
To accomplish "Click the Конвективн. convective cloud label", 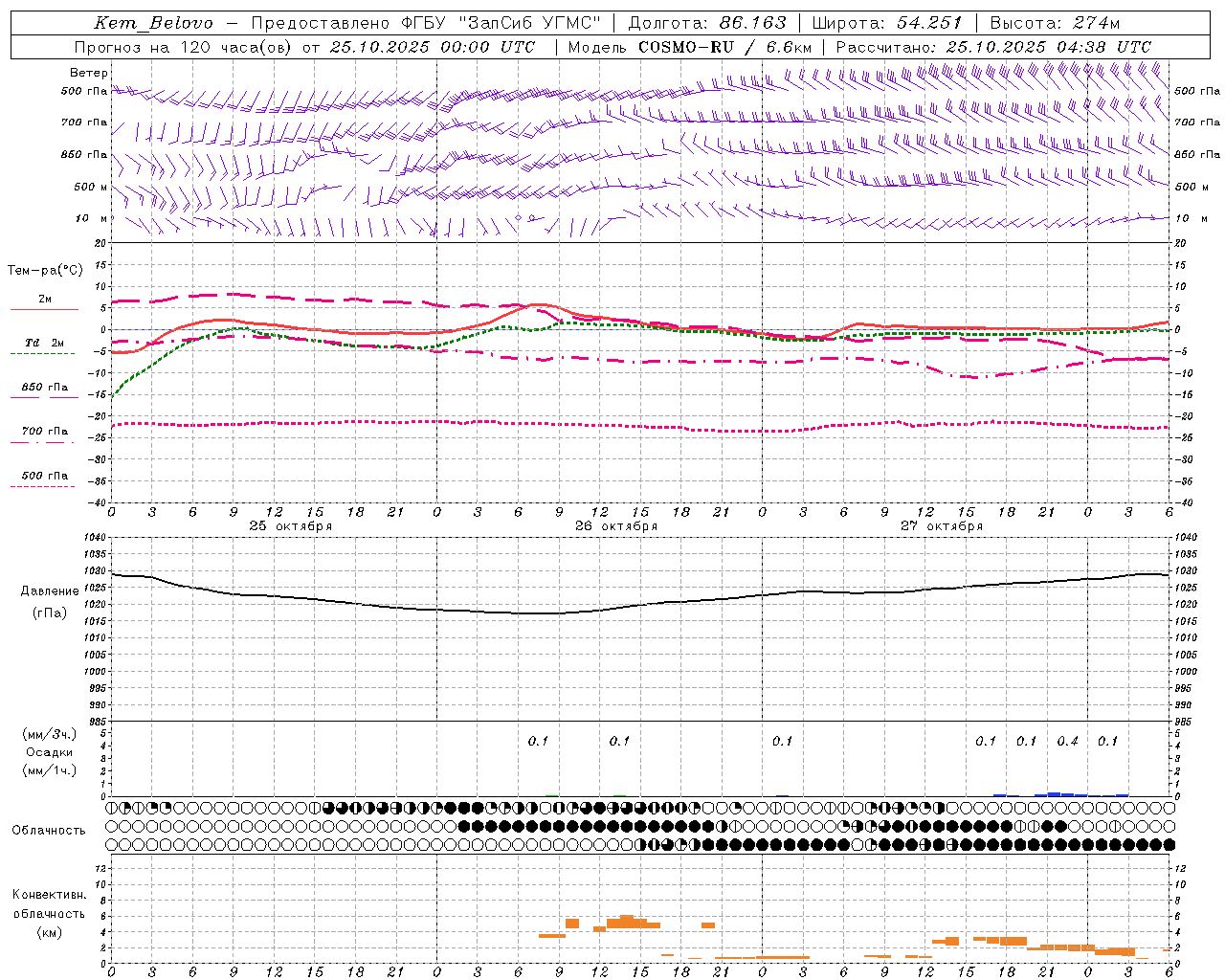I will 49,895.
